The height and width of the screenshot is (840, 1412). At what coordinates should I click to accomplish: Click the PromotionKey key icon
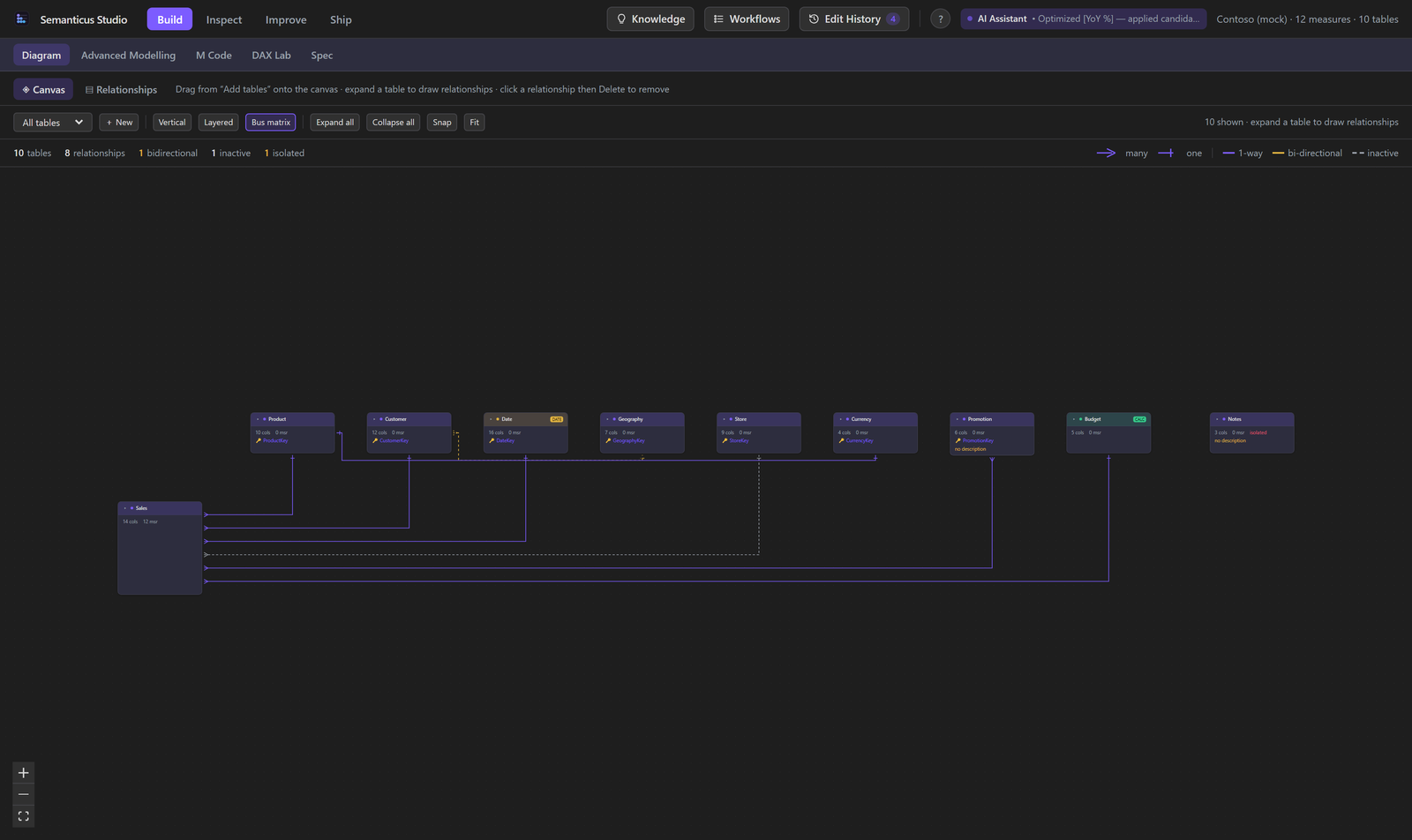tap(957, 440)
